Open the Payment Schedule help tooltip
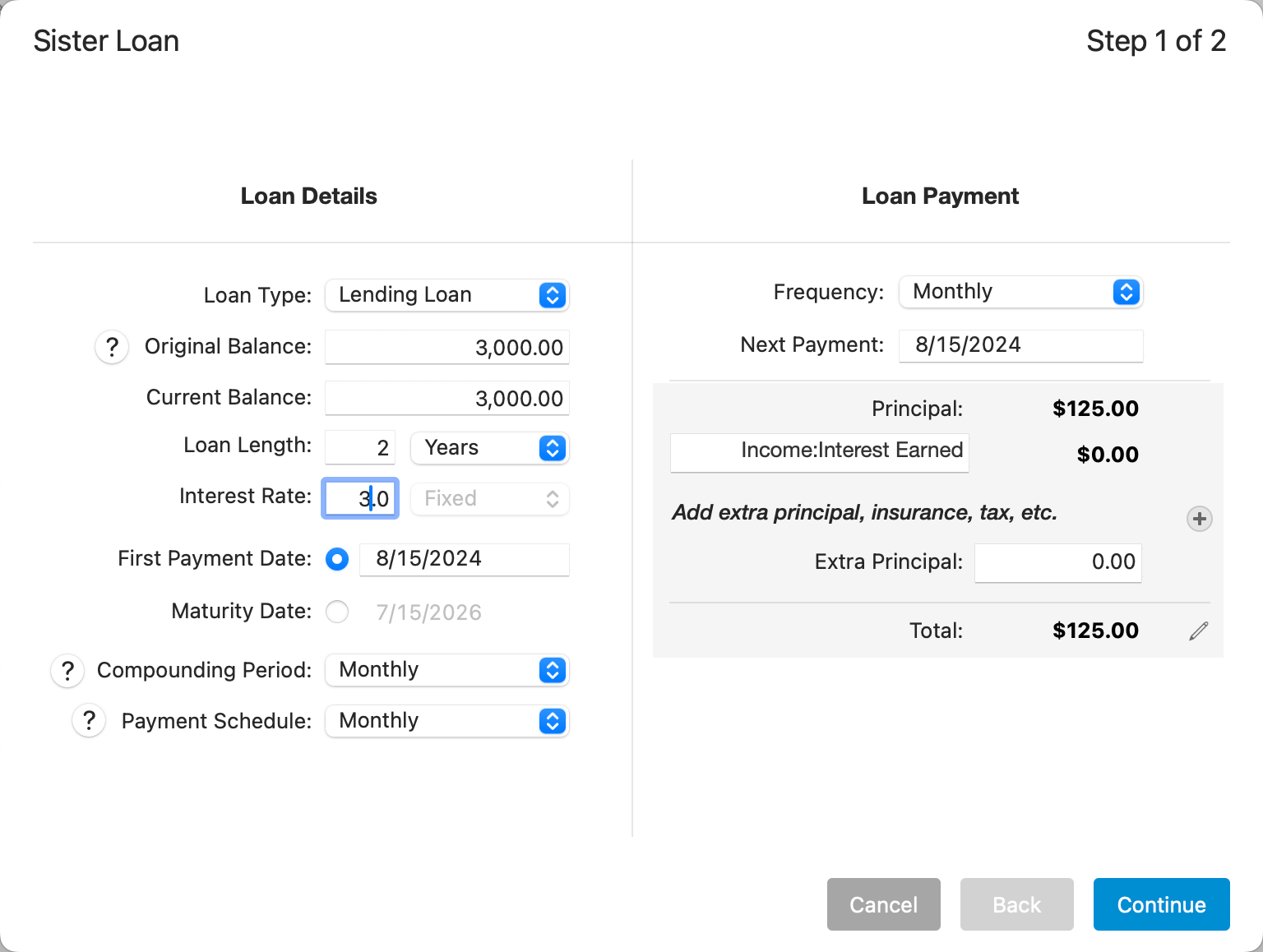This screenshot has width=1263, height=952. point(89,721)
